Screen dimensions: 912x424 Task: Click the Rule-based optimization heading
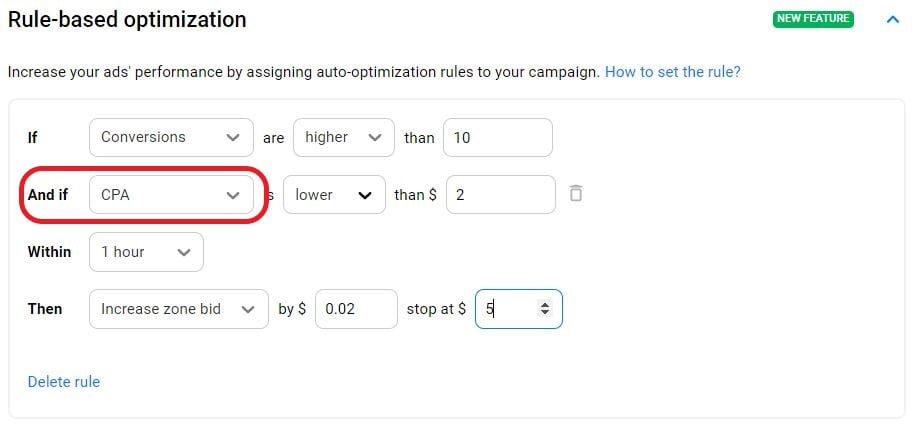[127, 19]
